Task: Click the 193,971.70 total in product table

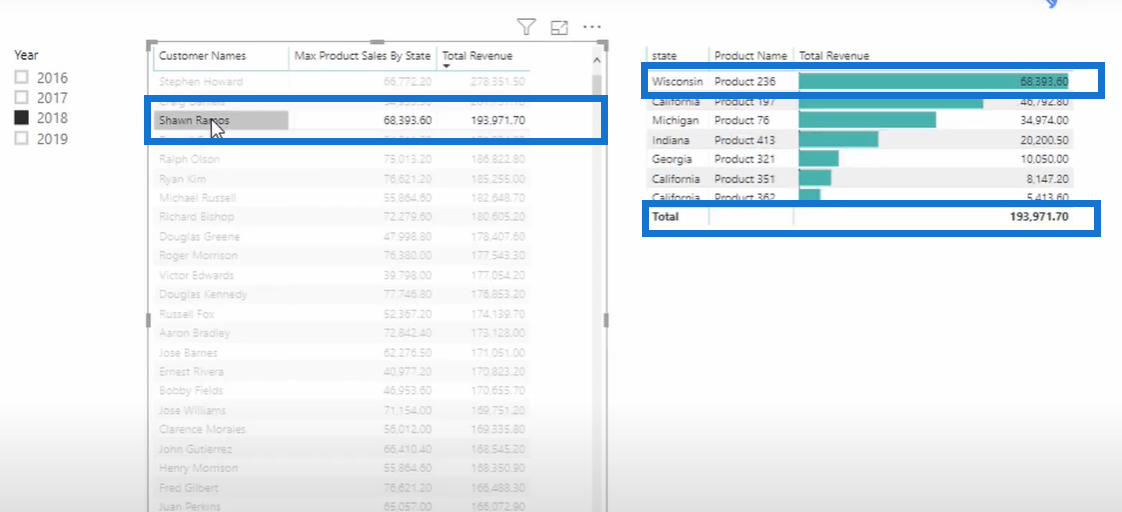Action: click(1040, 216)
